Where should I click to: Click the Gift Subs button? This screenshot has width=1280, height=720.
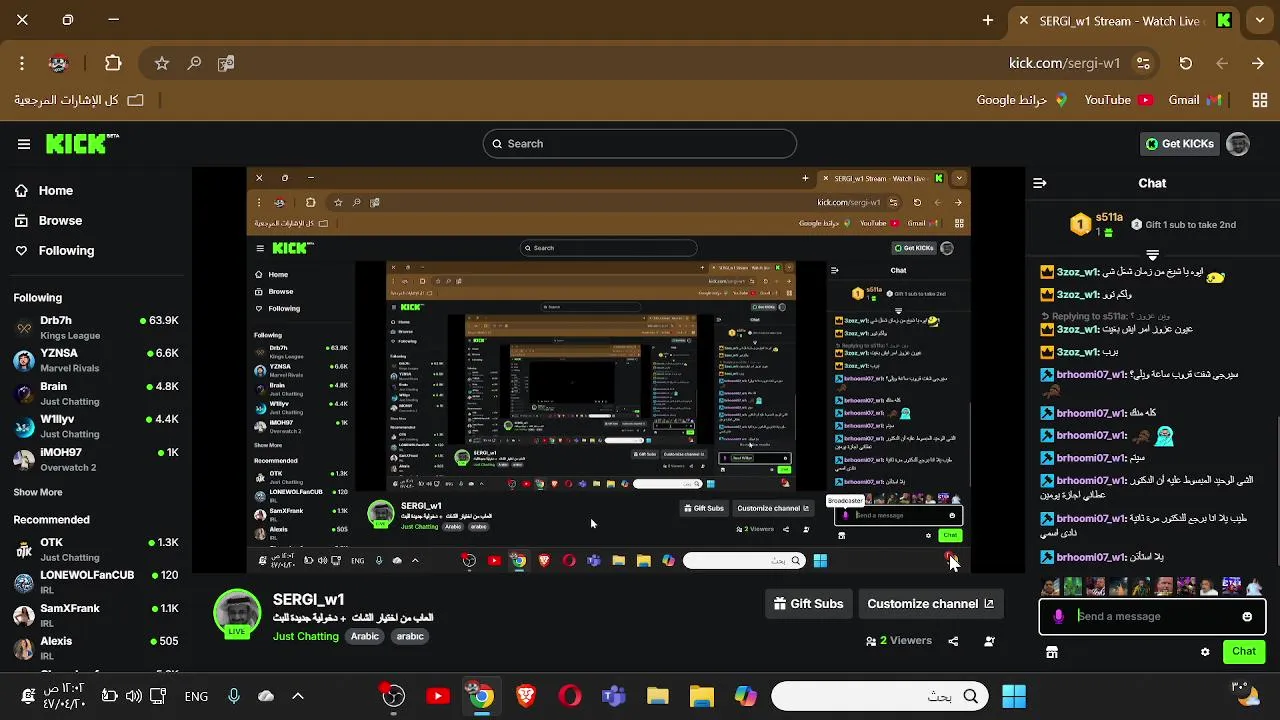tap(808, 604)
